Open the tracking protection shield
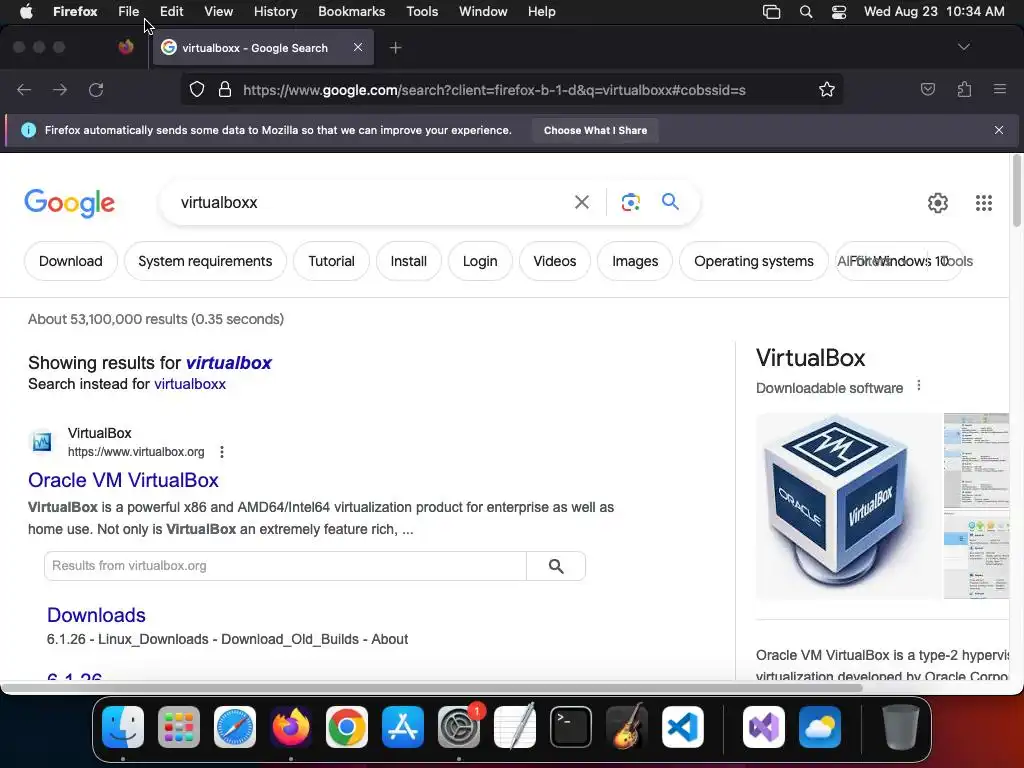 [x=197, y=89]
